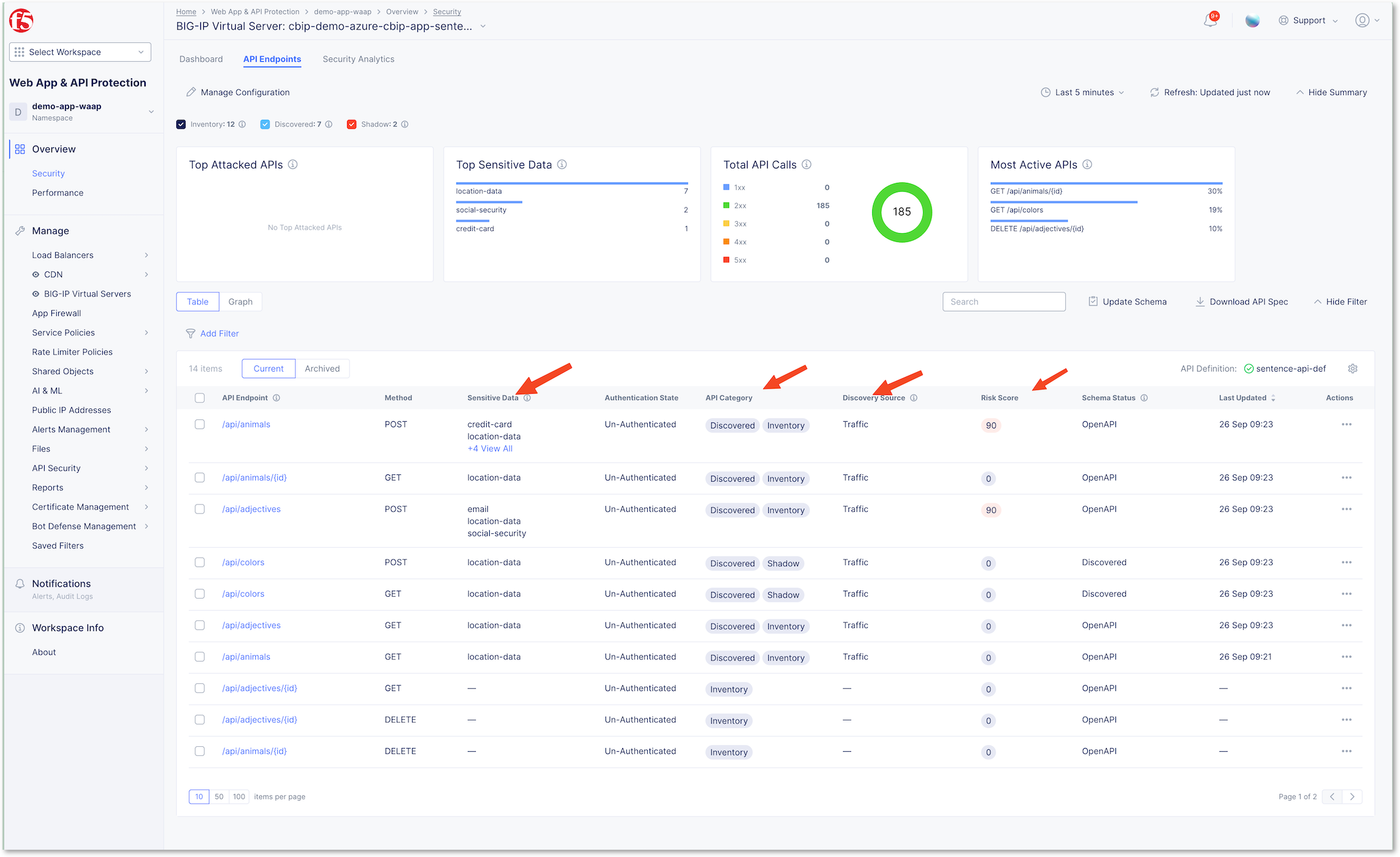This screenshot has height=857, width=1400.
Task: Click info icon next to Shadow count
Action: (x=405, y=124)
